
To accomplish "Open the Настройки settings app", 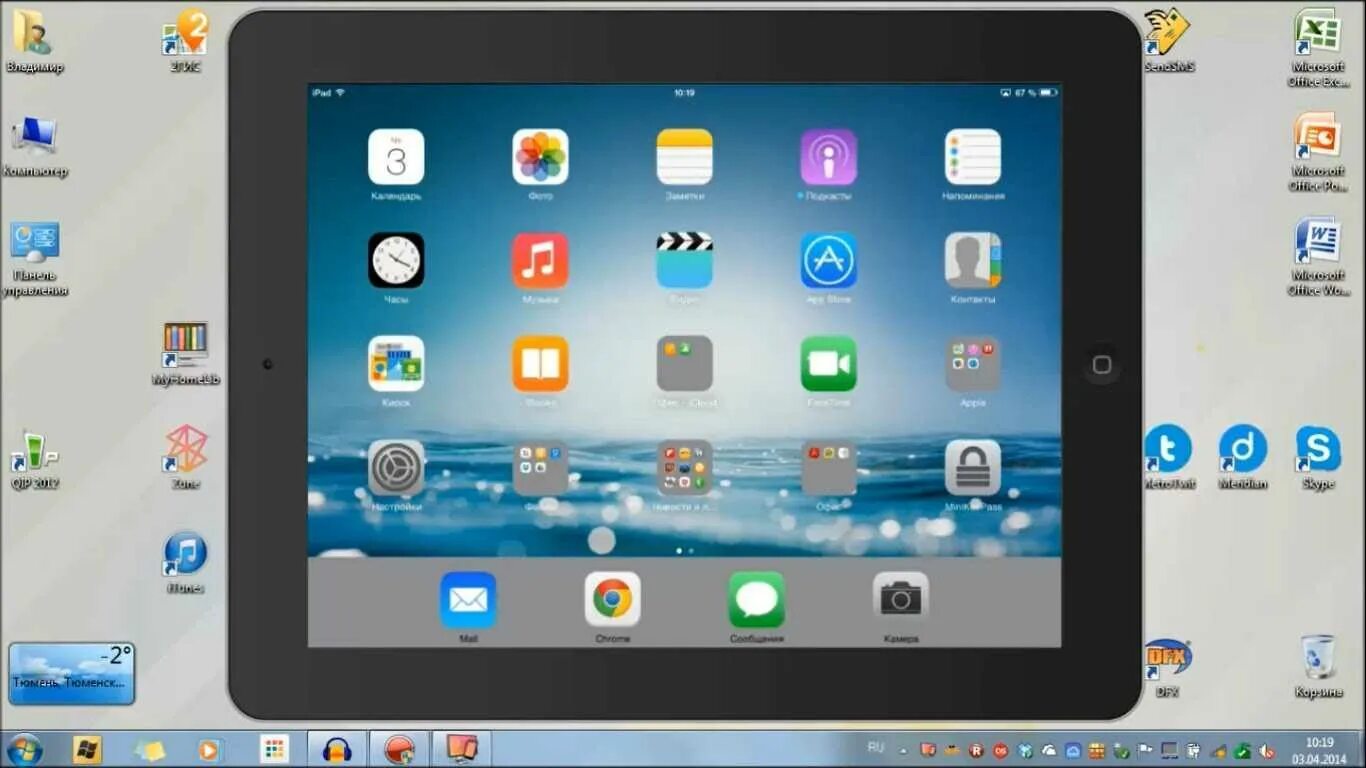I will [396, 467].
